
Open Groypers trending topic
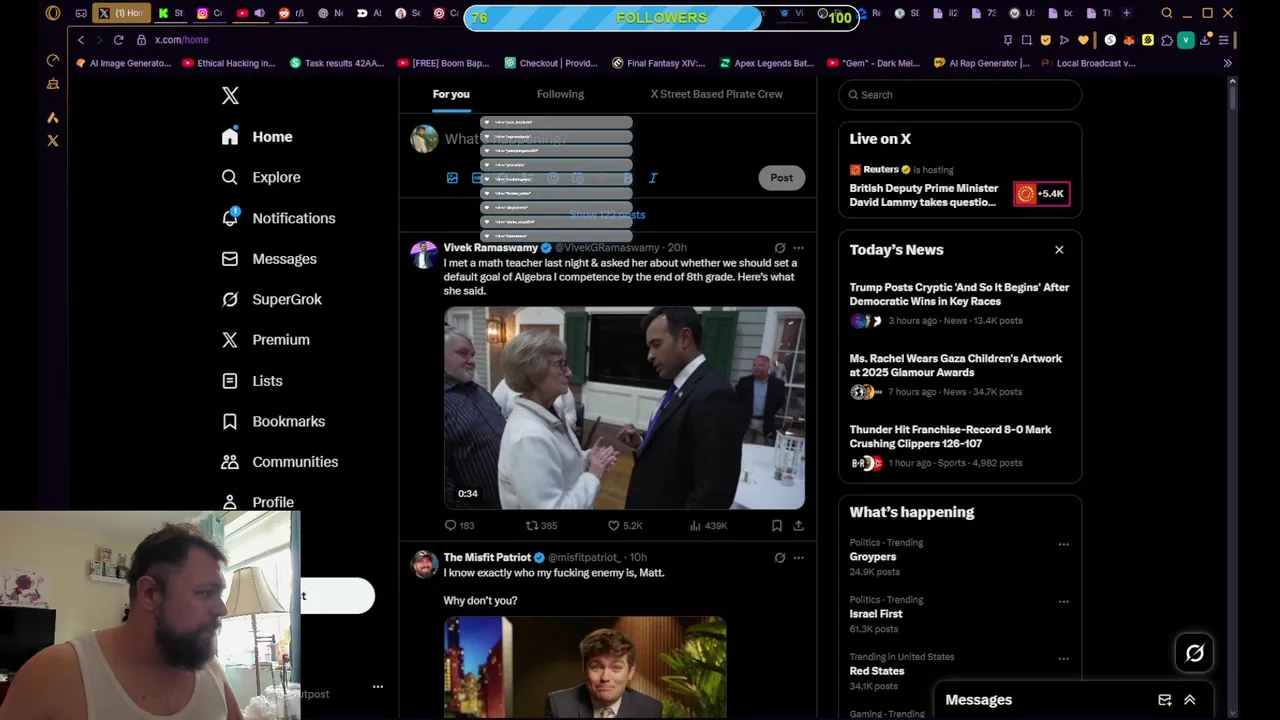pos(873,557)
